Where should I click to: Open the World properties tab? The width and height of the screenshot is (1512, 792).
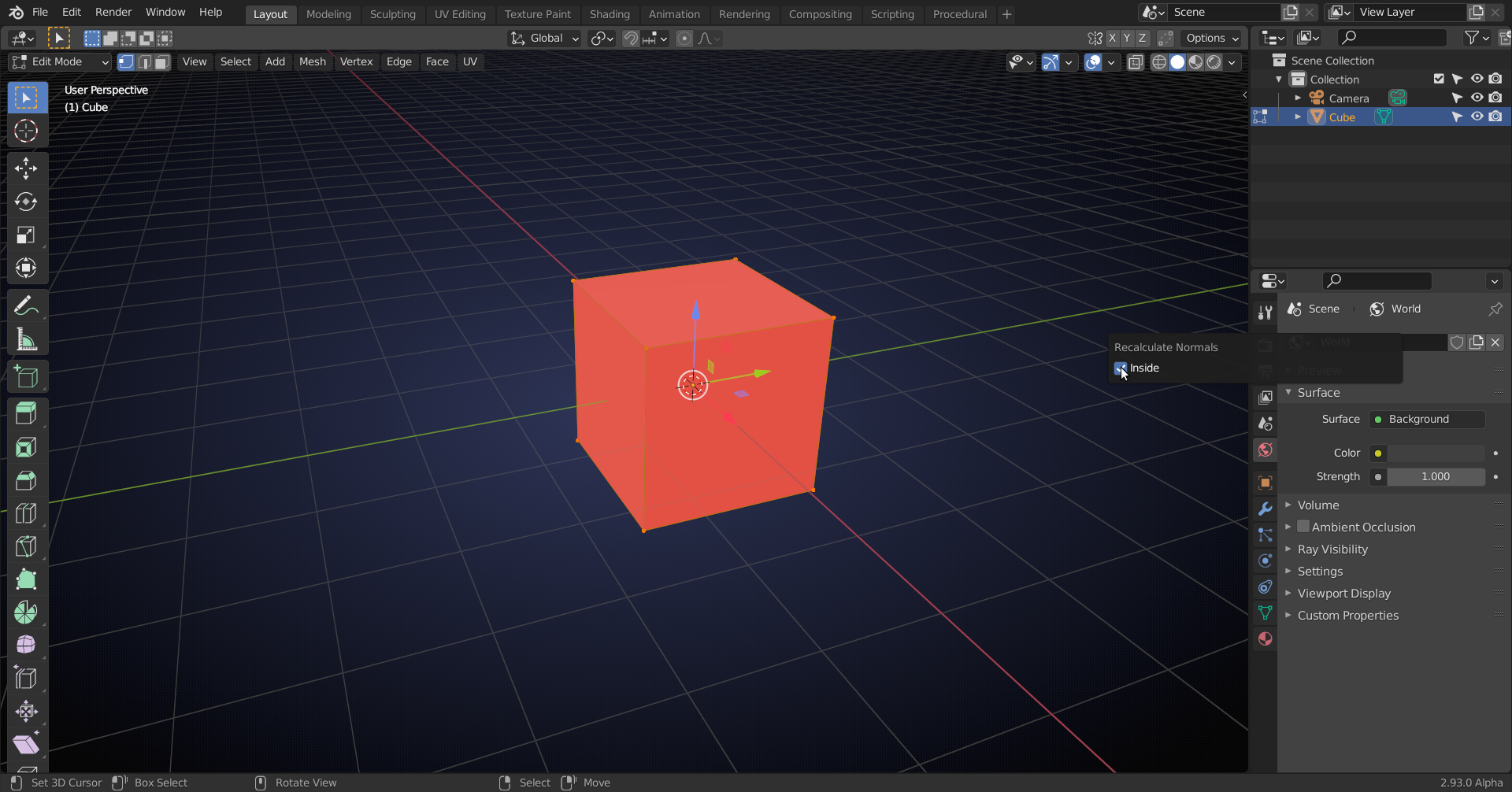coord(1266,450)
